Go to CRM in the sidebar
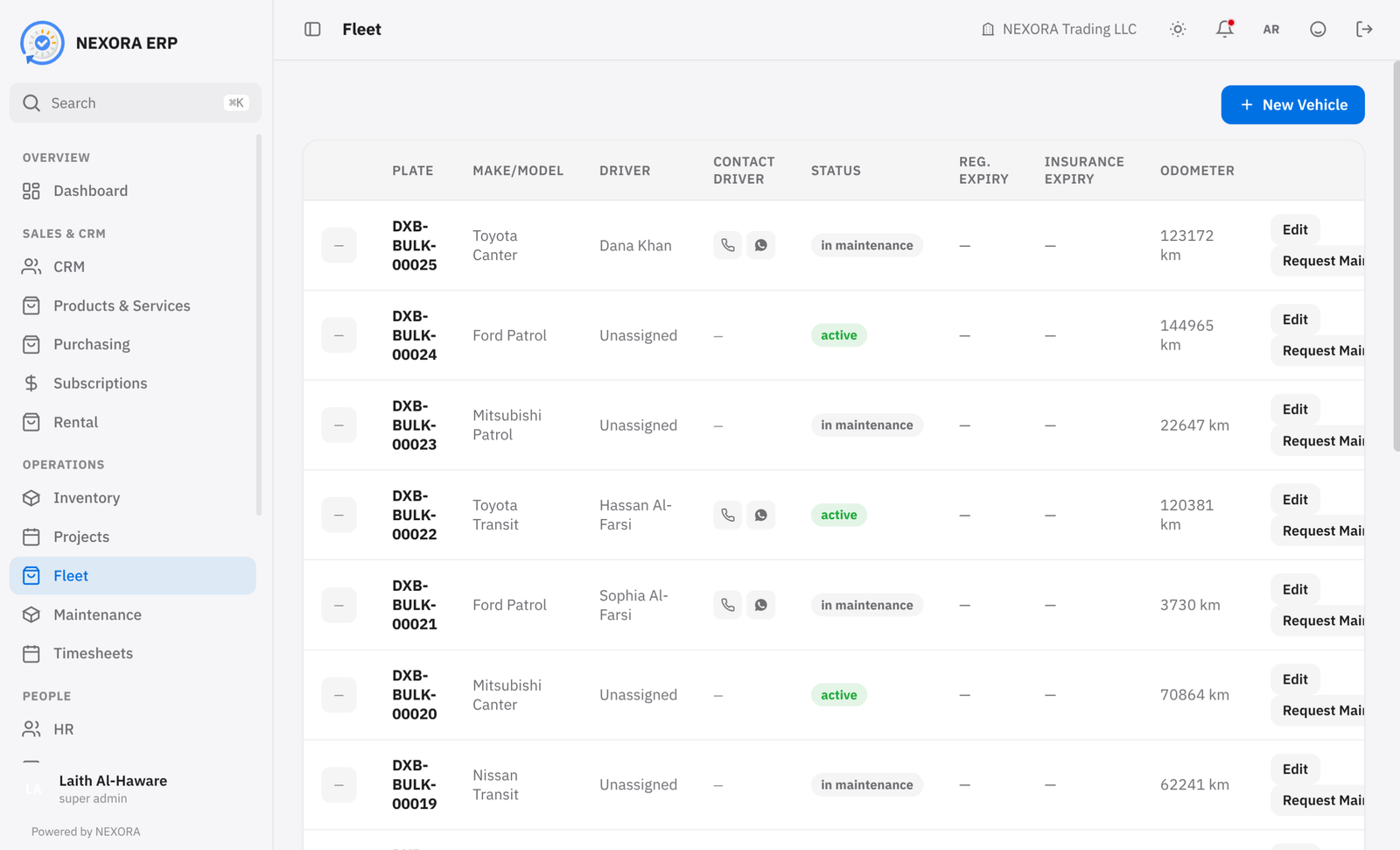Viewport: 1400px width, 850px height. point(133,267)
